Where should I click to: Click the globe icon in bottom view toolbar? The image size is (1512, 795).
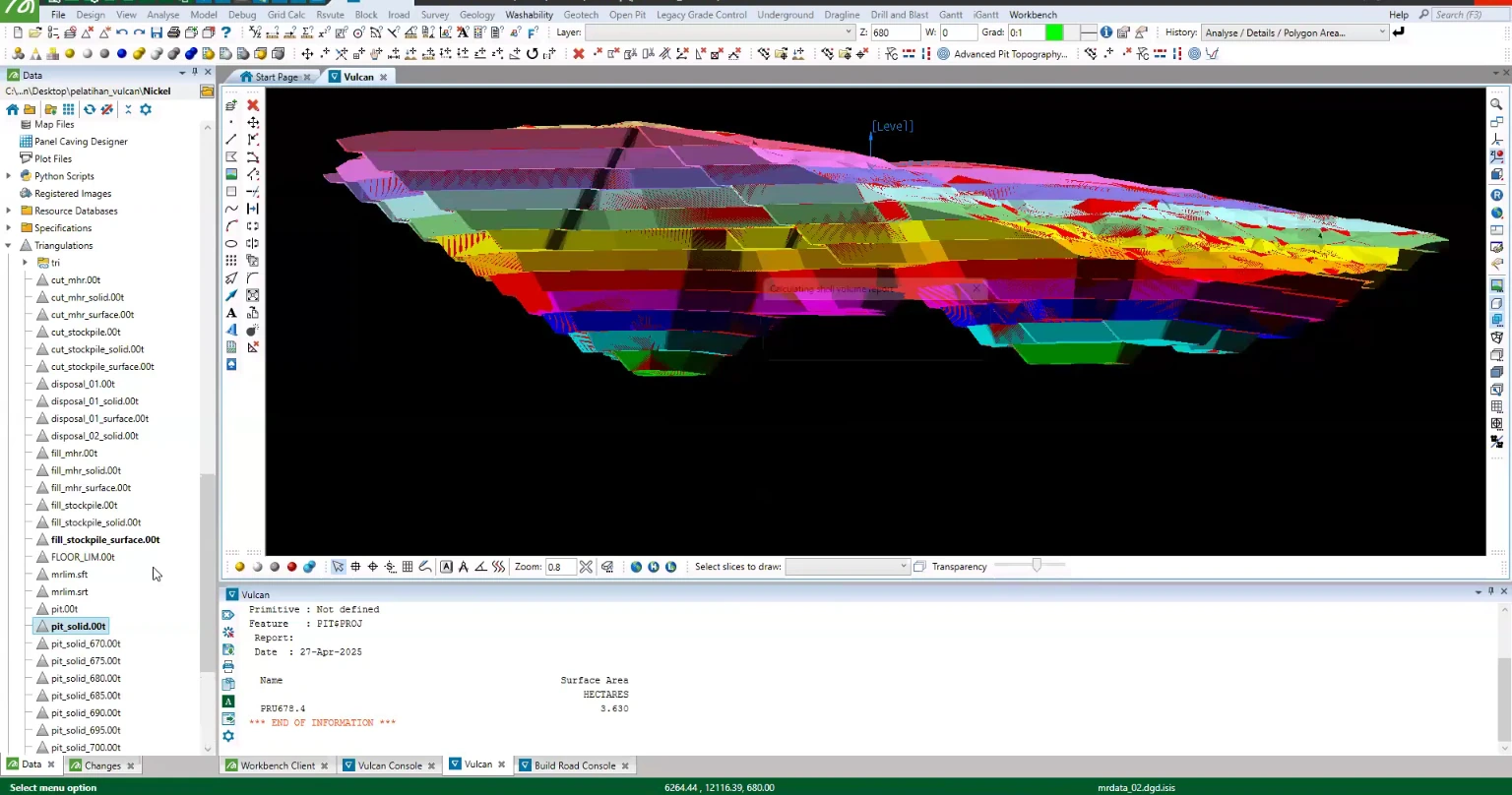[x=636, y=567]
